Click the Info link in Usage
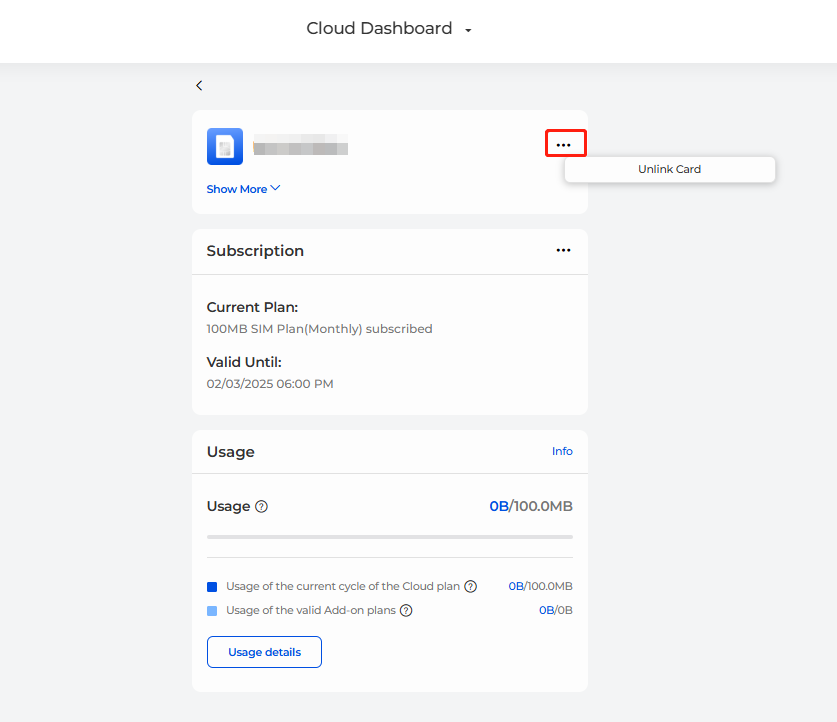Screen dimensions: 837x722 [562, 452]
